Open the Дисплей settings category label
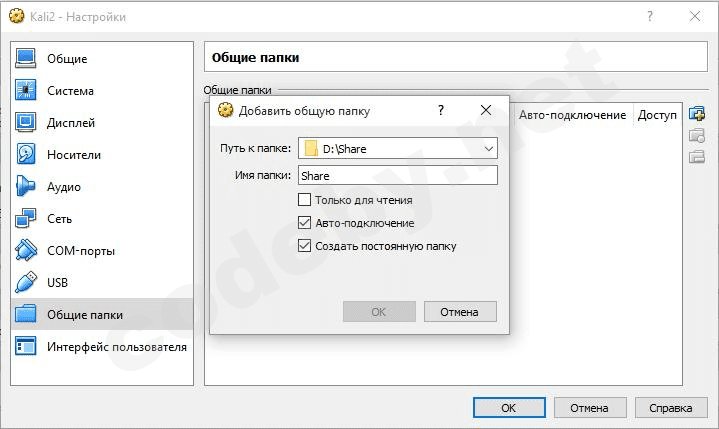 71,123
